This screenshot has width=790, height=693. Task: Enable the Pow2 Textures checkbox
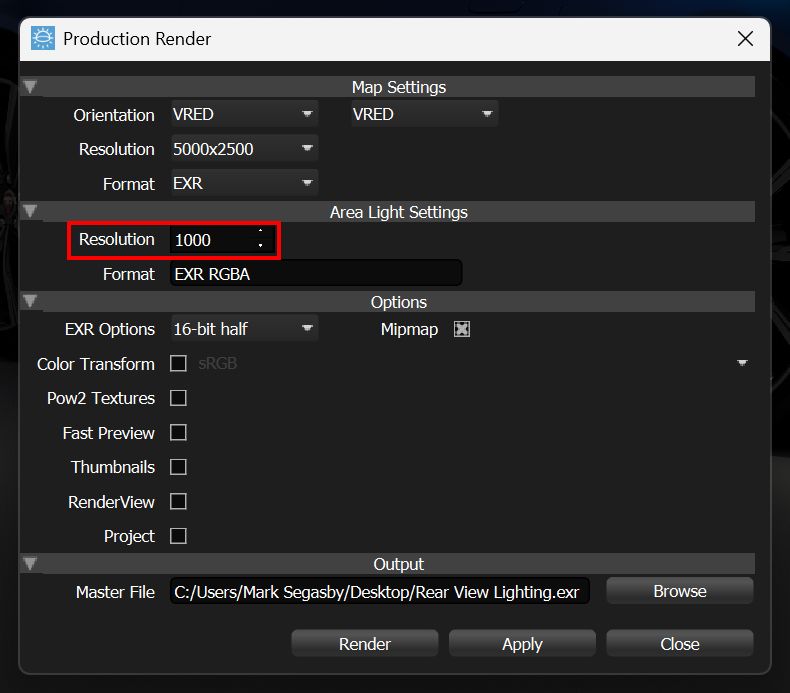(x=178, y=398)
